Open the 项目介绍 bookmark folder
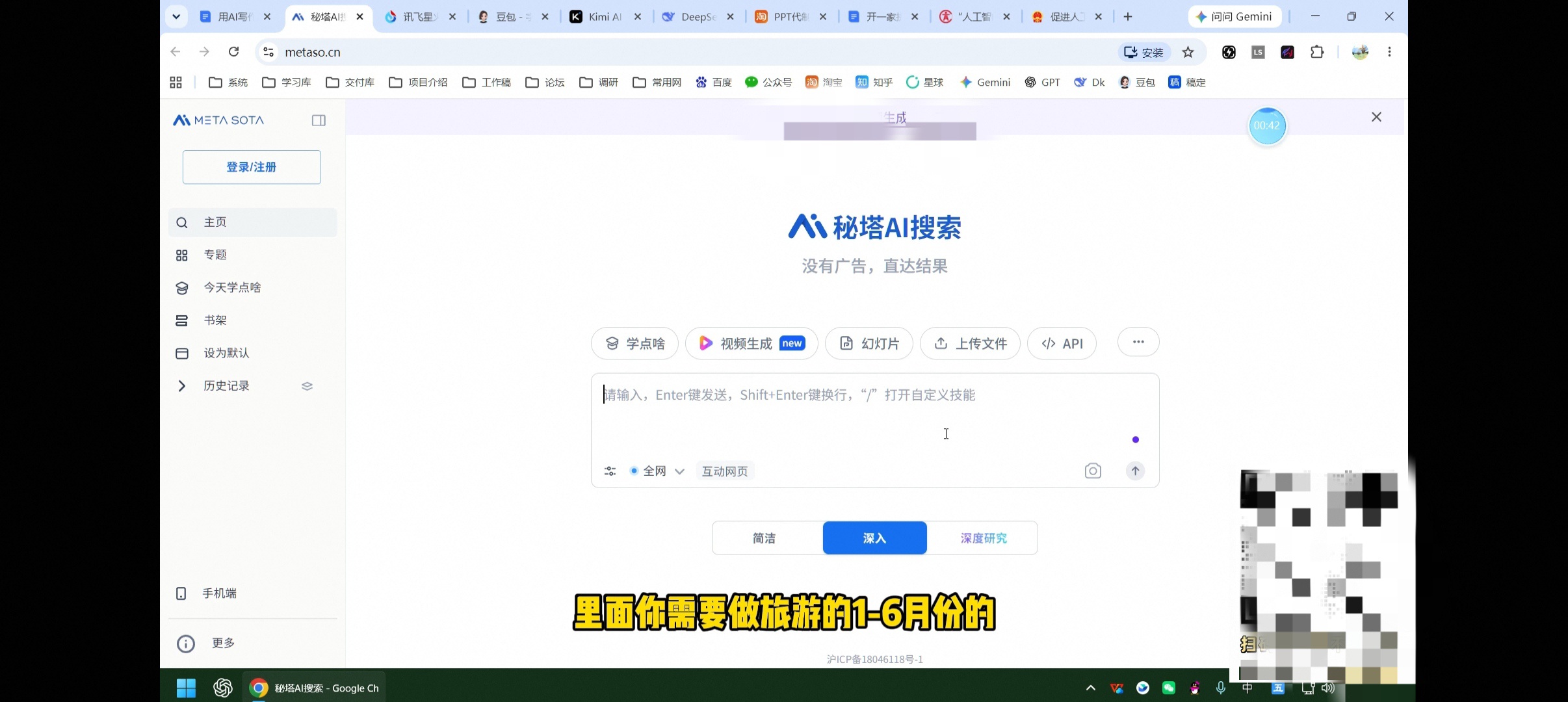 tap(419, 83)
